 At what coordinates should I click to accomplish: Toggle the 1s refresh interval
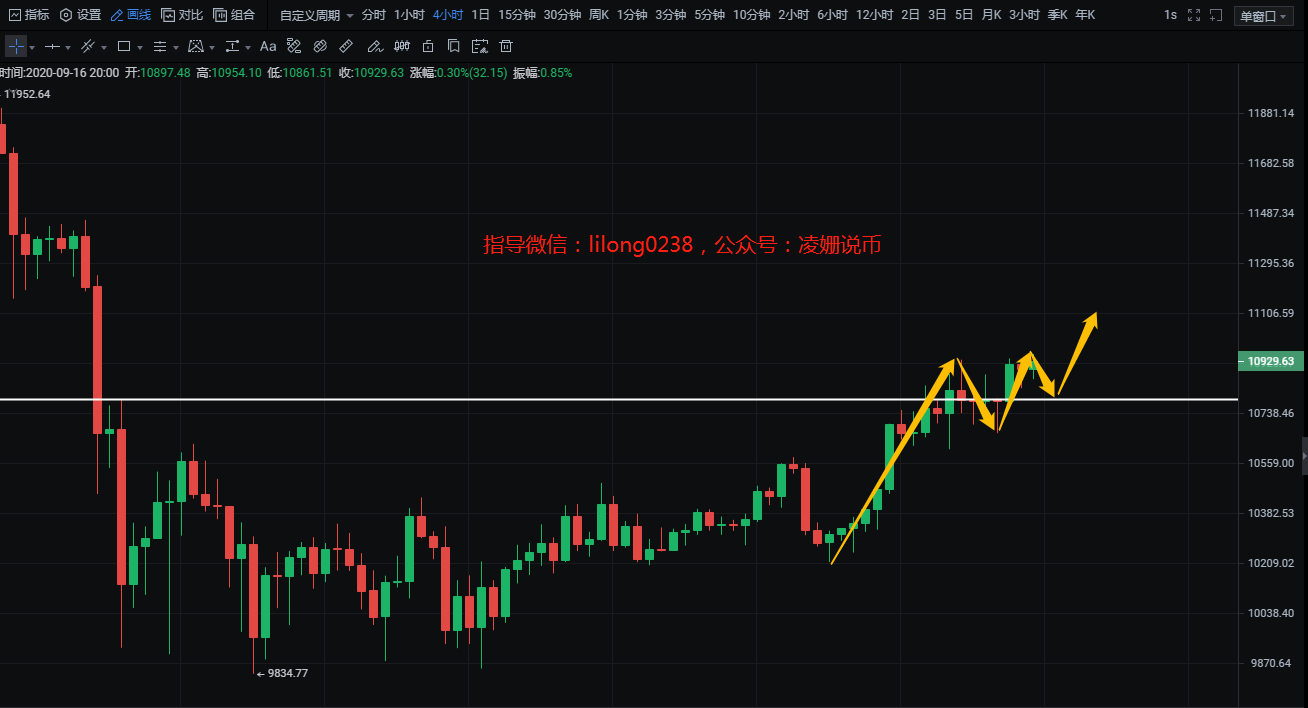1170,15
